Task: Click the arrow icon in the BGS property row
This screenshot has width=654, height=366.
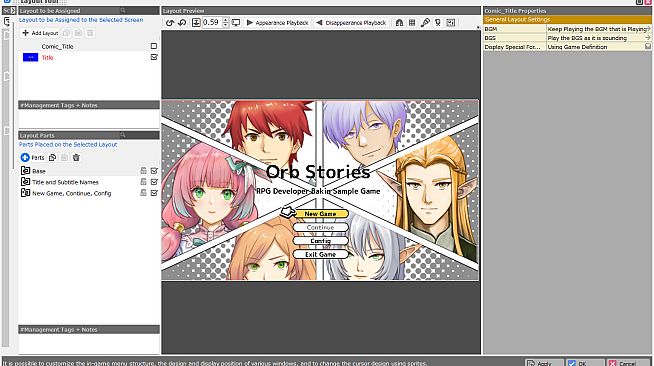Action: click(x=647, y=38)
